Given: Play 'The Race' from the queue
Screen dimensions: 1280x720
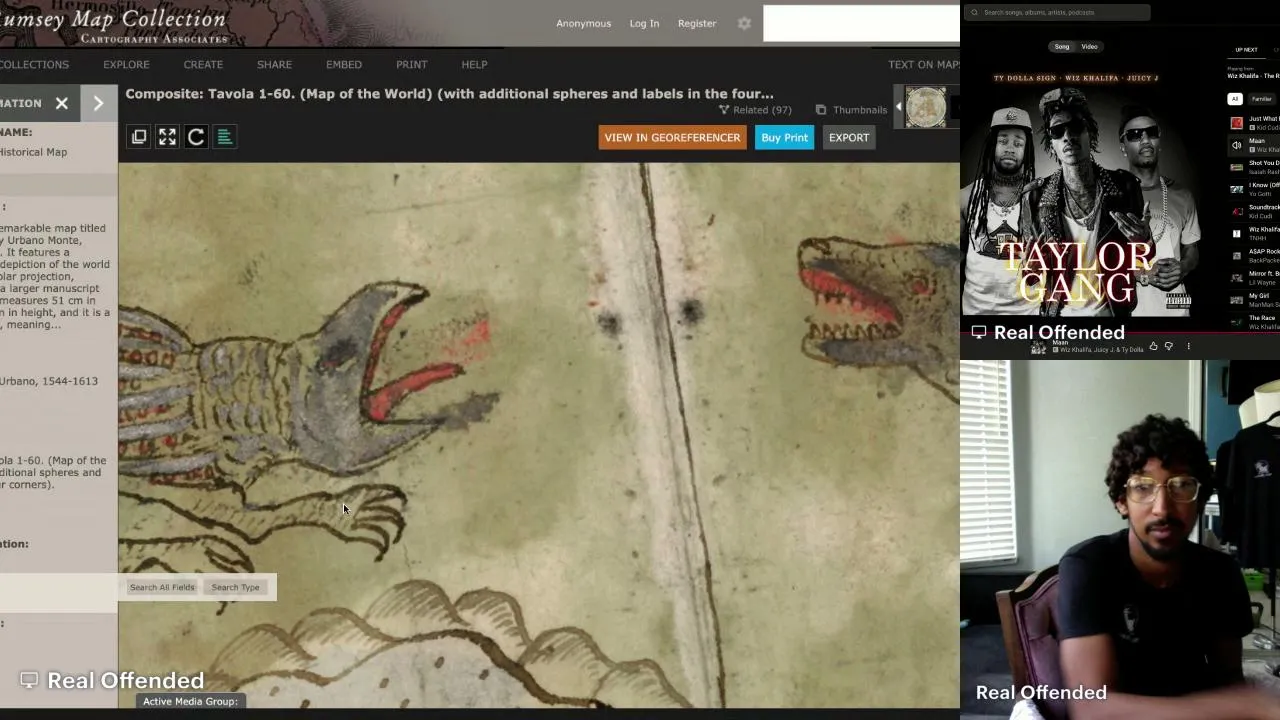Looking at the screenshot, I should (1254, 321).
